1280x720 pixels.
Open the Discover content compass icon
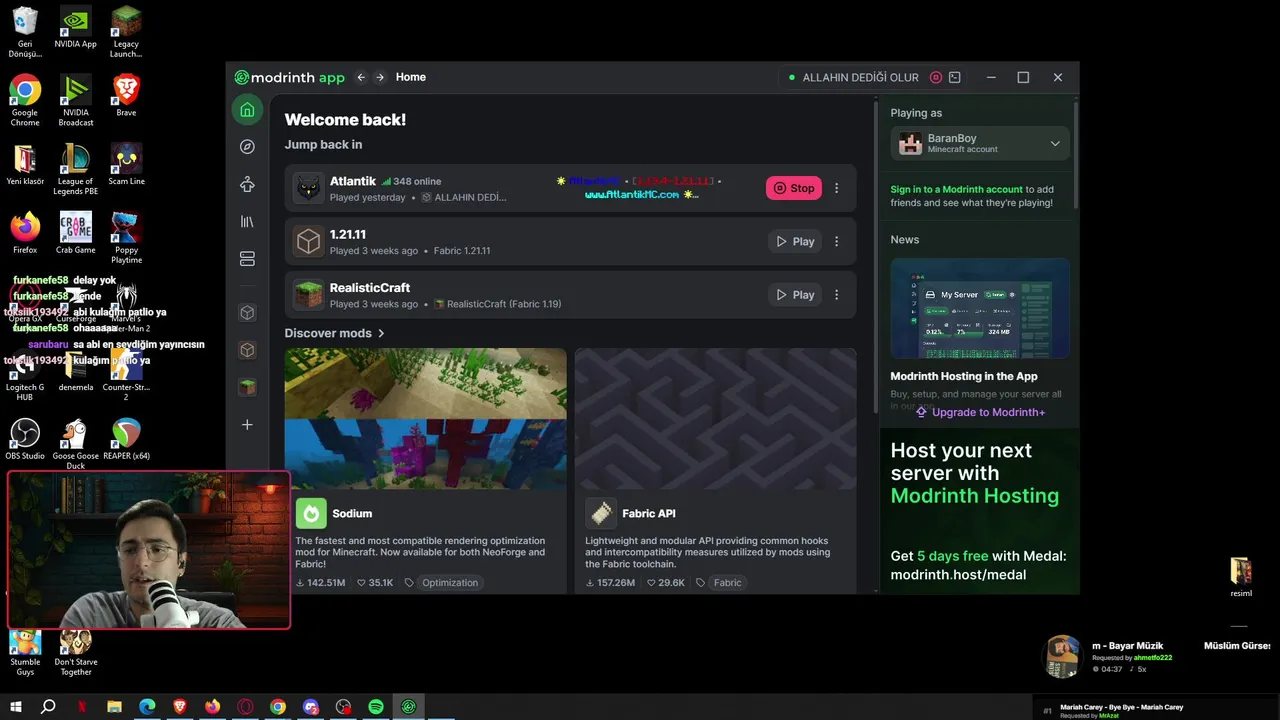pos(247,147)
